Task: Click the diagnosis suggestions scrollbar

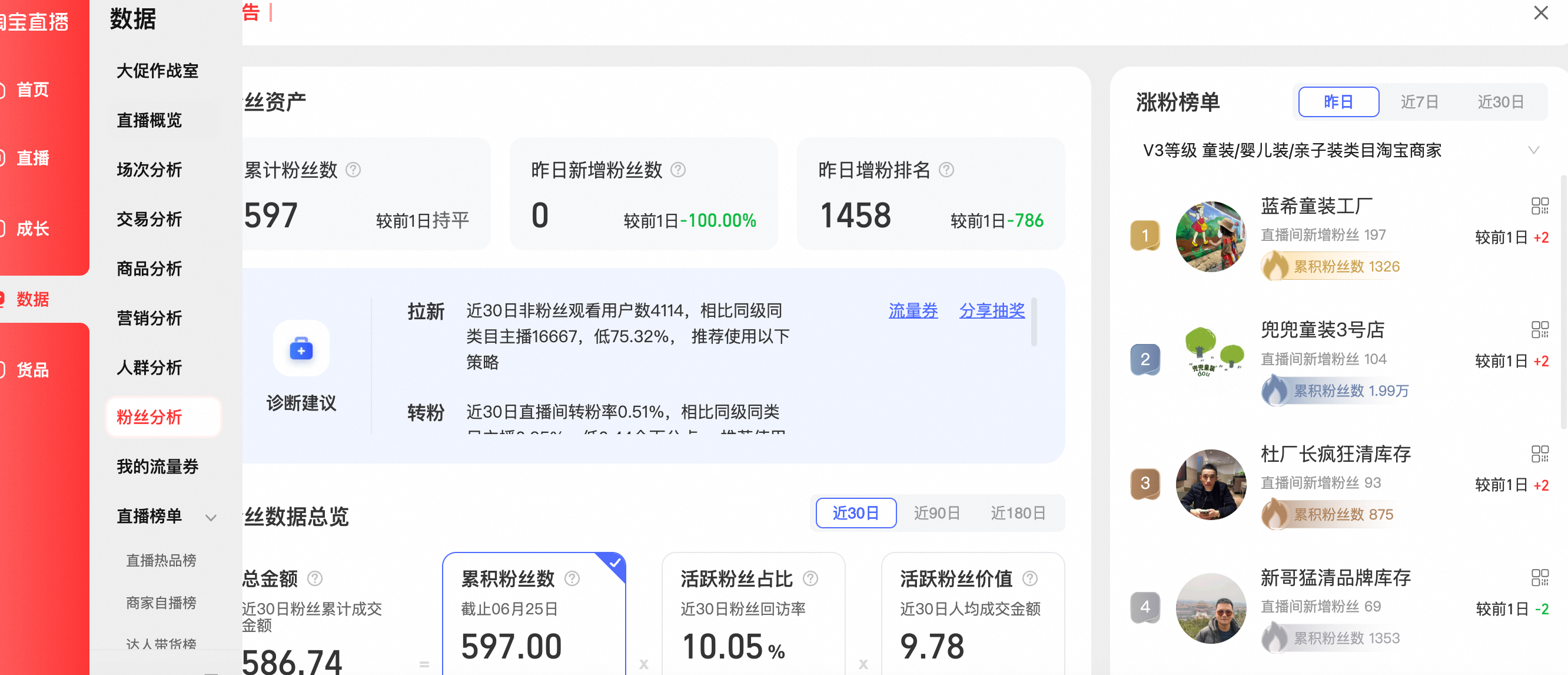Action: [1034, 322]
